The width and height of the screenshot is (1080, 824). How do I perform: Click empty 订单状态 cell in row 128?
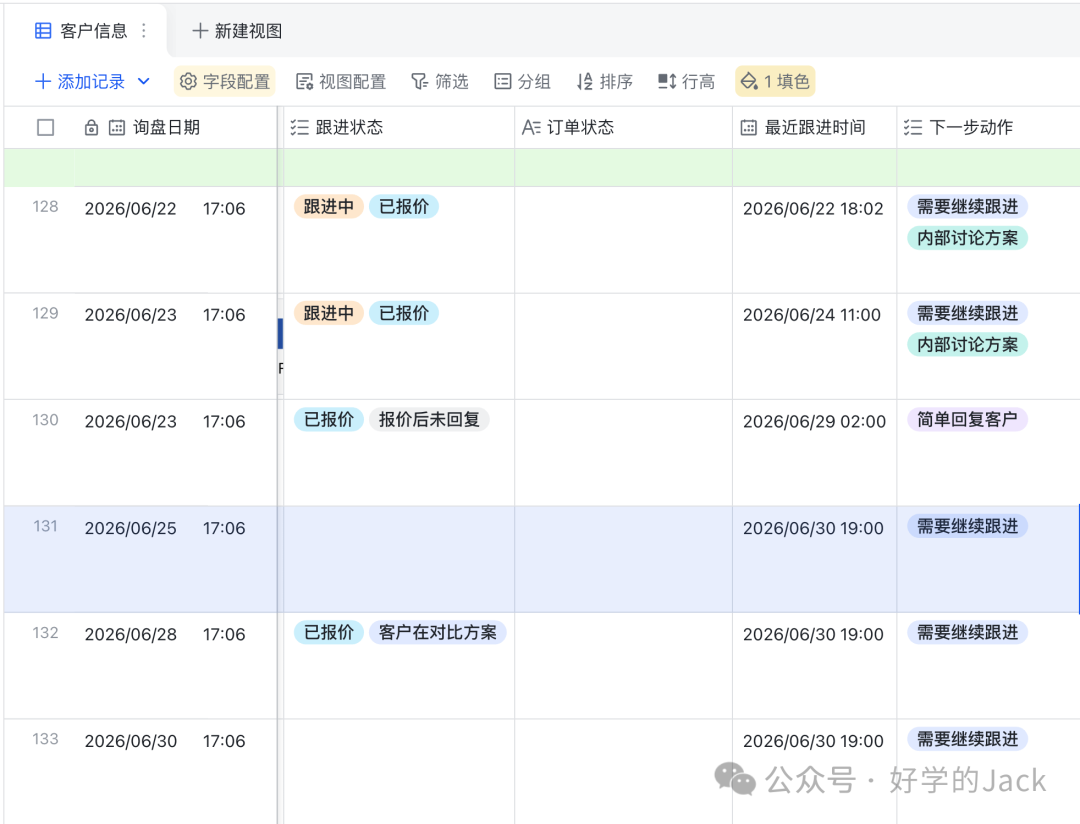623,240
